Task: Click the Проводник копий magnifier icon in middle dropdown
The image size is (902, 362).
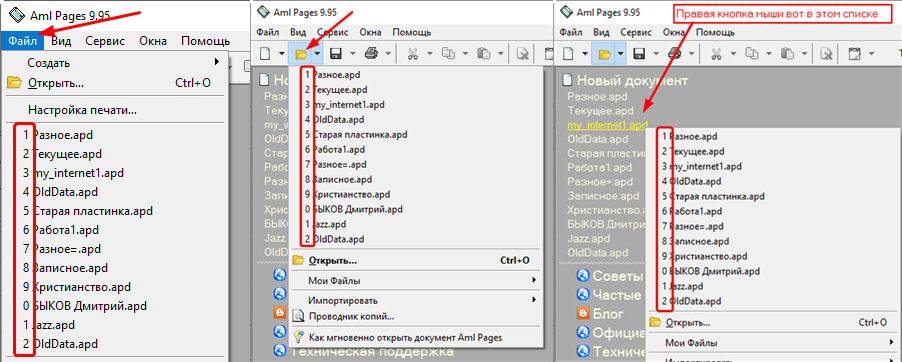Action: click(298, 316)
